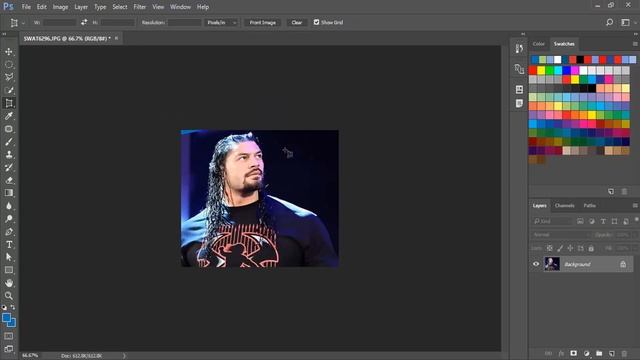Toggle the Background layer lock icon

623,264
